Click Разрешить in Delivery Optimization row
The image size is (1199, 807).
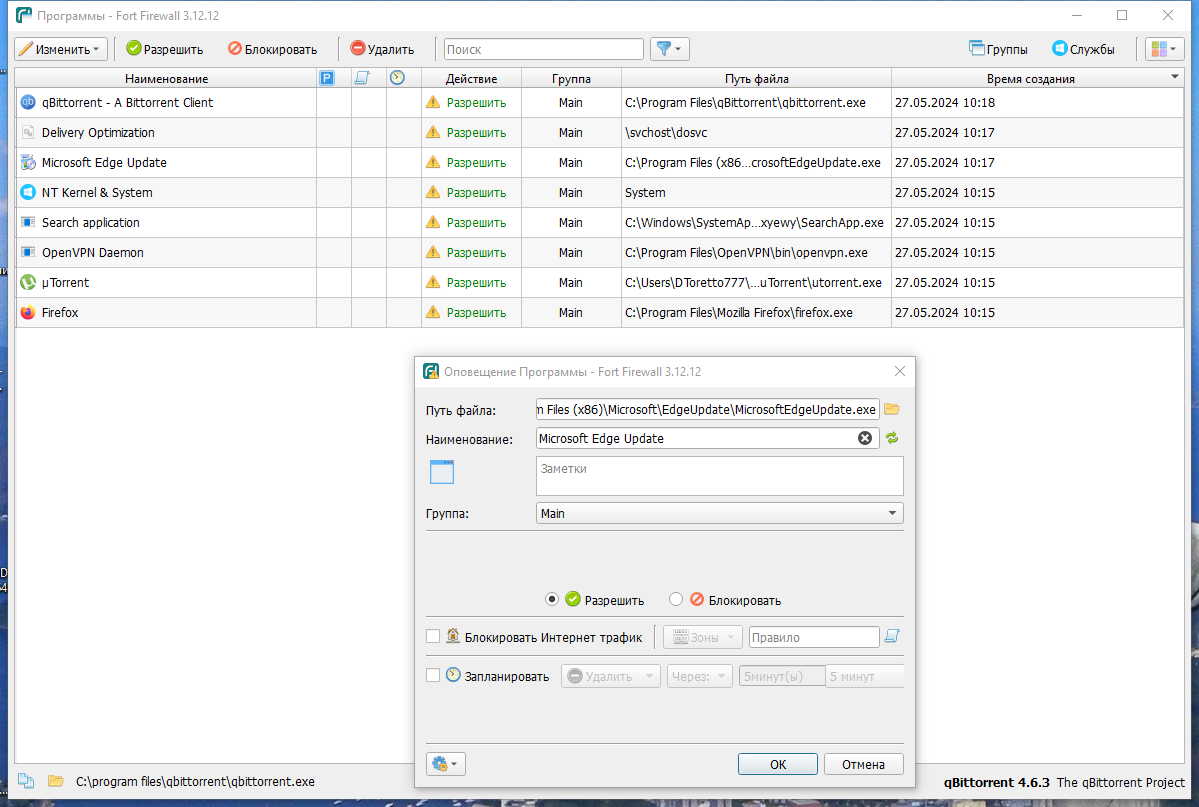[476, 132]
